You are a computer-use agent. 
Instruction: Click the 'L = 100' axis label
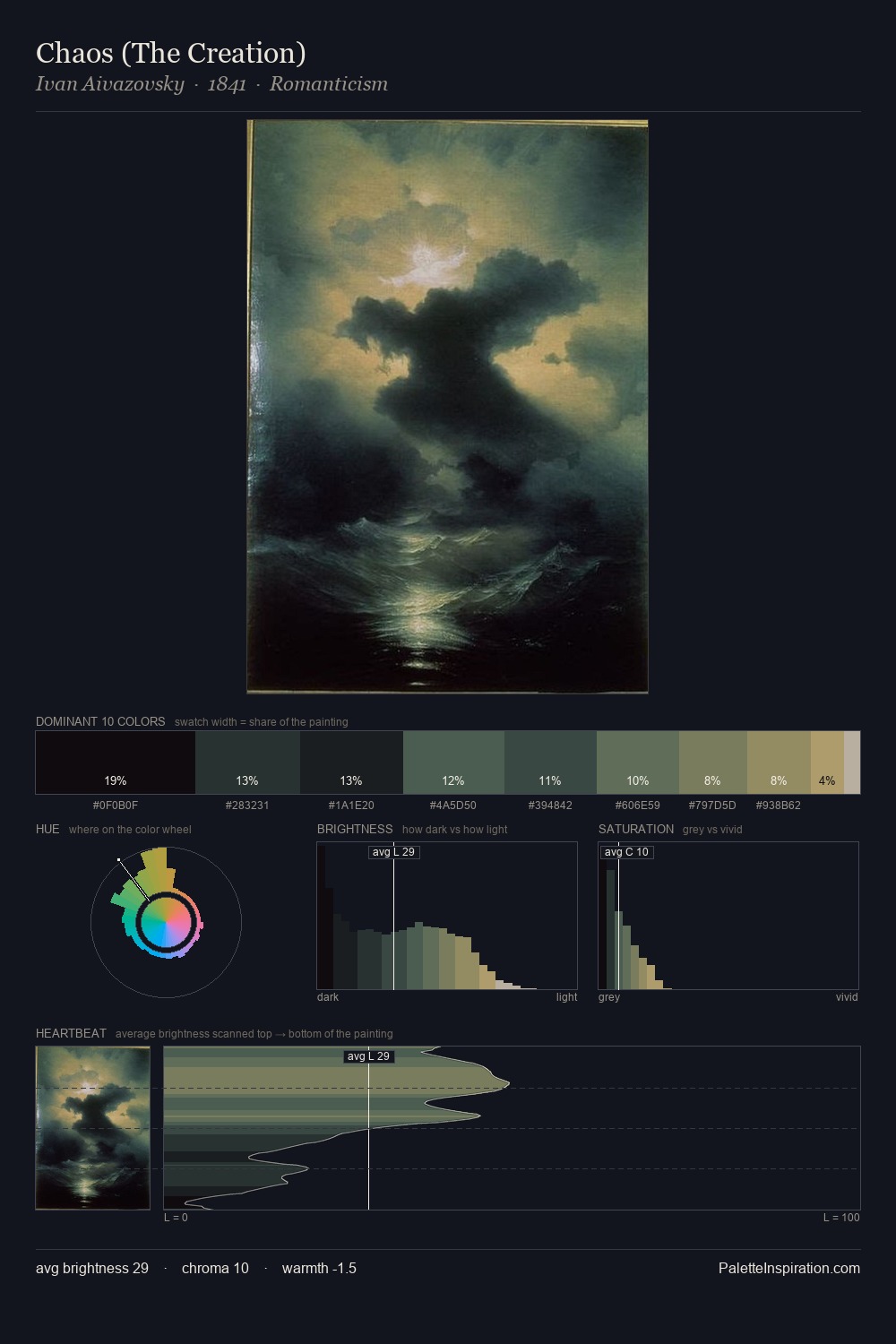[841, 1218]
